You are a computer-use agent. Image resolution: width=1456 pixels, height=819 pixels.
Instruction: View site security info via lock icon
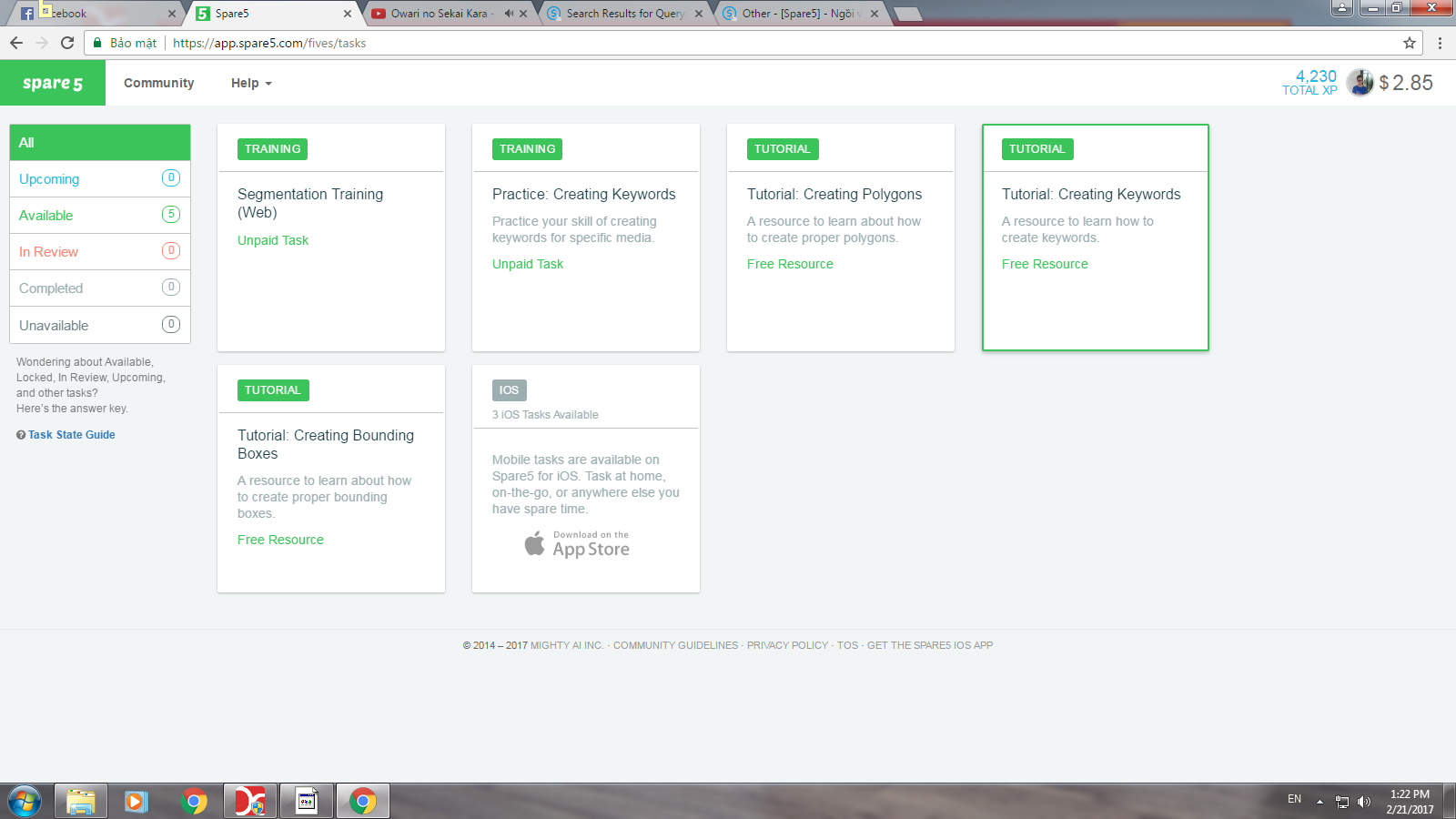(97, 43)
